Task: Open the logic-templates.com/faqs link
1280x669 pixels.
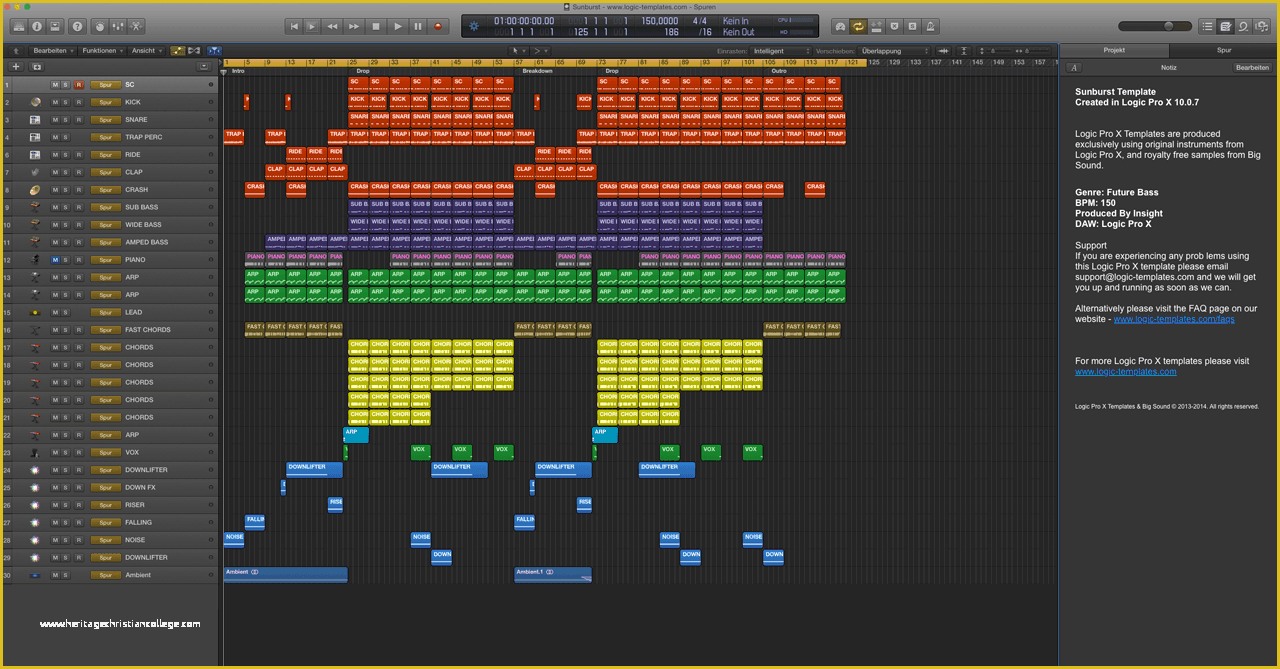Action: 1174,319
